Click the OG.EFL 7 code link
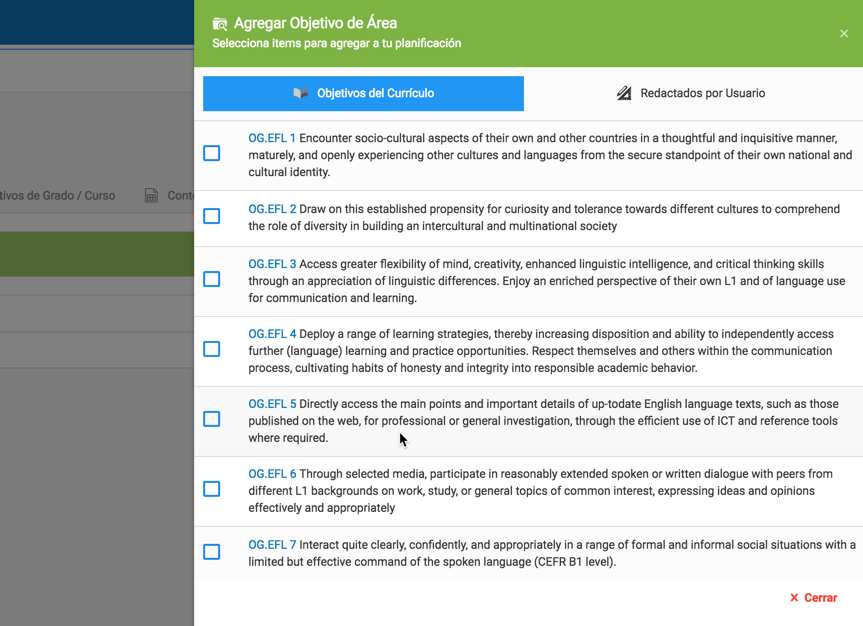863x626 pixels. tap(272, 545)
